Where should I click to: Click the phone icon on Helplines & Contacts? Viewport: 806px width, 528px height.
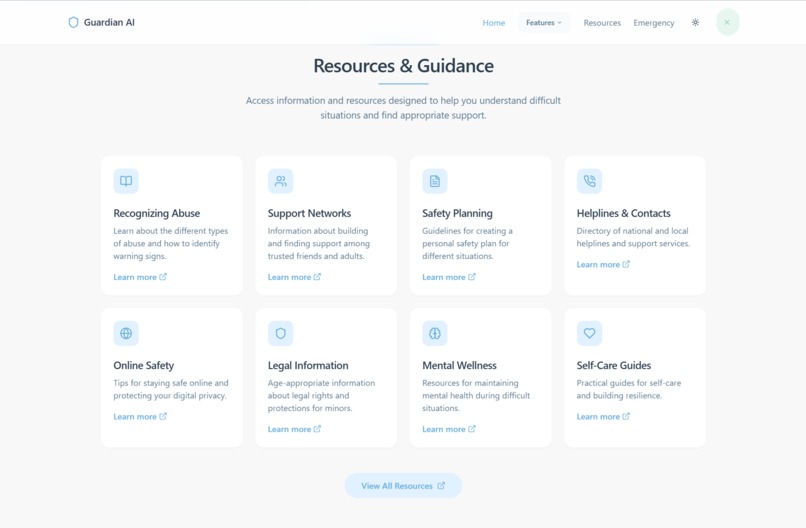coord(590,181)
